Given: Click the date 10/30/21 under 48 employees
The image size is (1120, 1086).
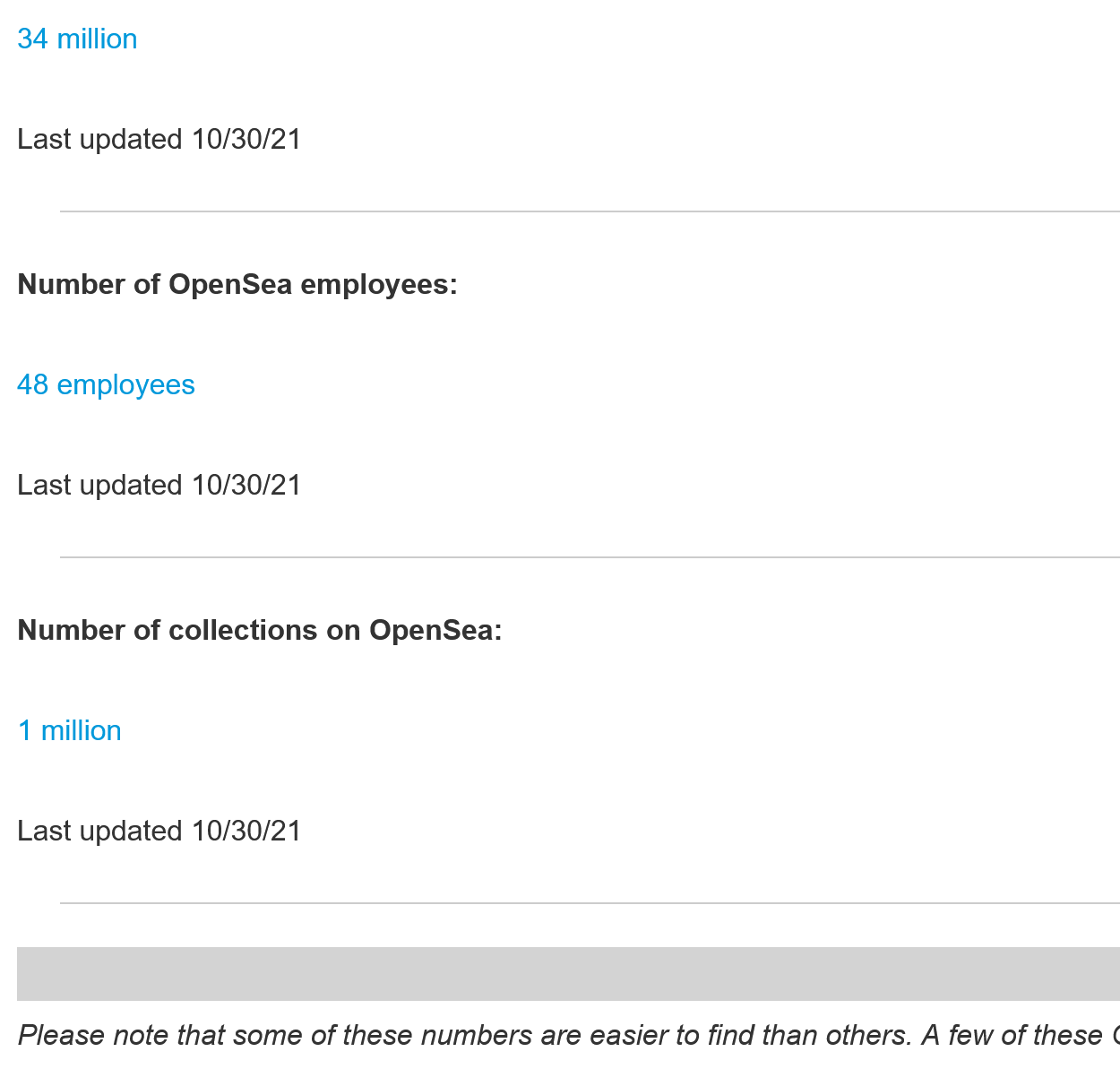Looking at the screenshot, I should coord(246,485).
